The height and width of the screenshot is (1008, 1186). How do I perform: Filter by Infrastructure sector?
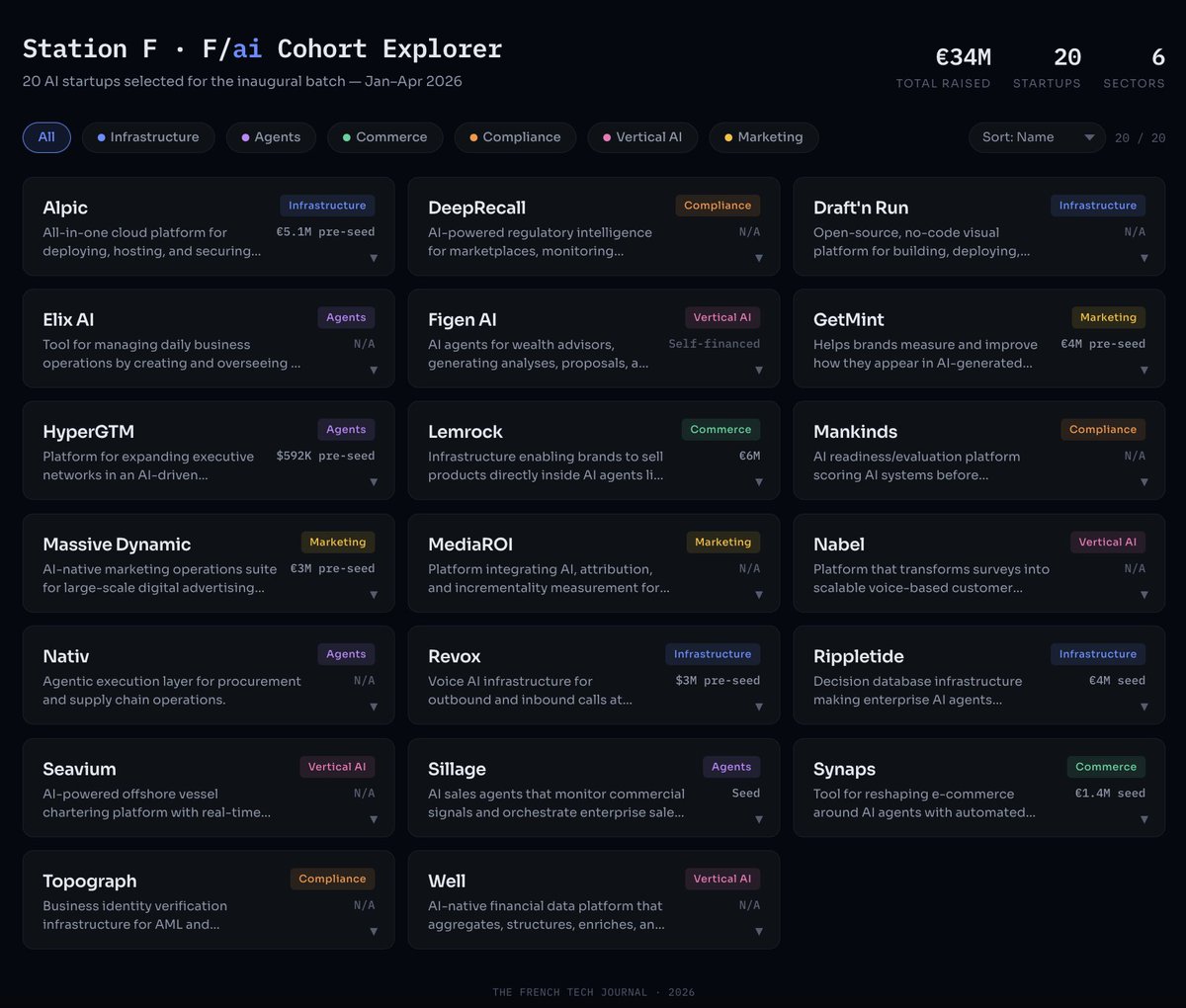pyautogui.click(x=148, y=137)
